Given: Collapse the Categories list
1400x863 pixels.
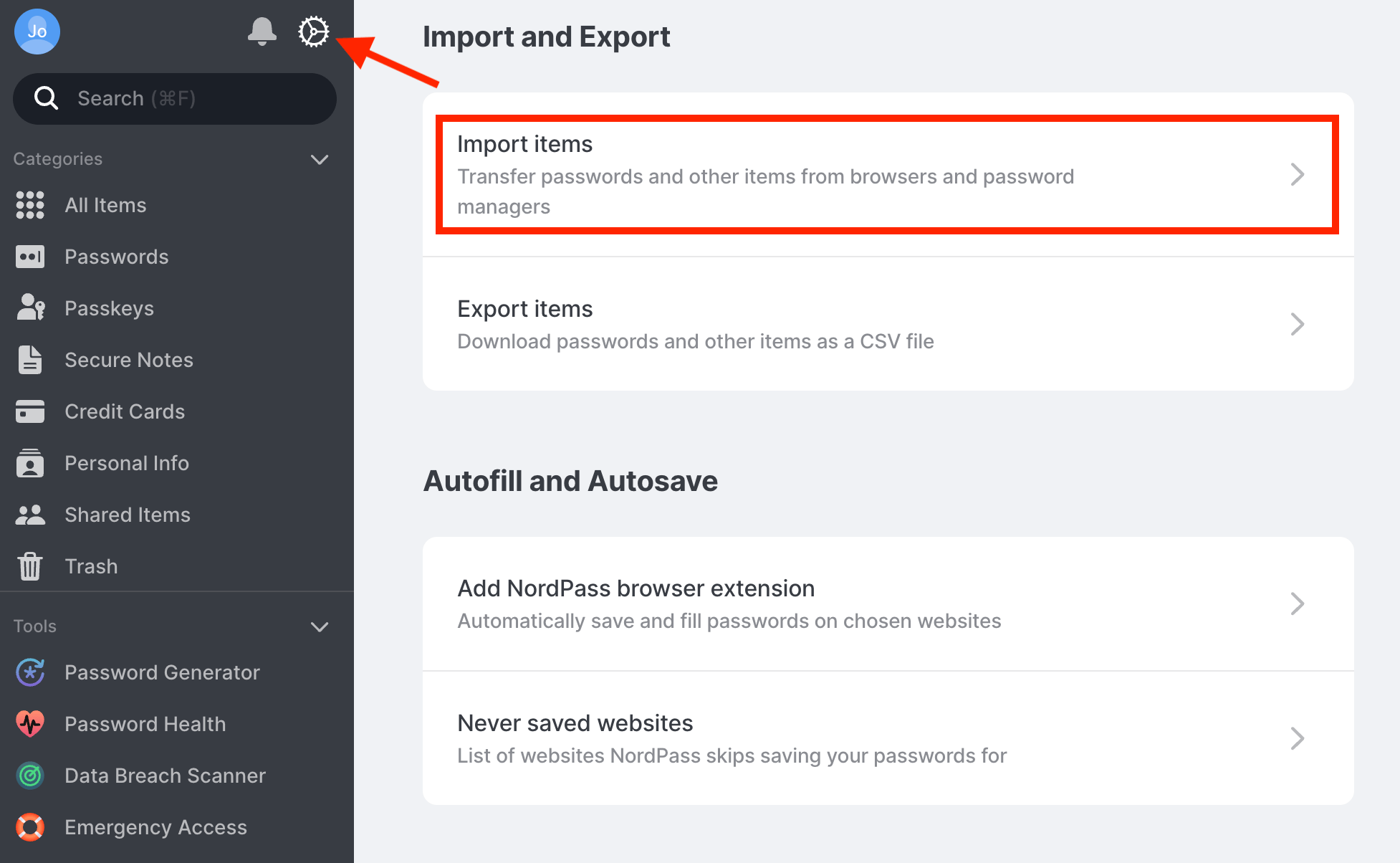Looking at the screenshot, I should tap(320, 159).
